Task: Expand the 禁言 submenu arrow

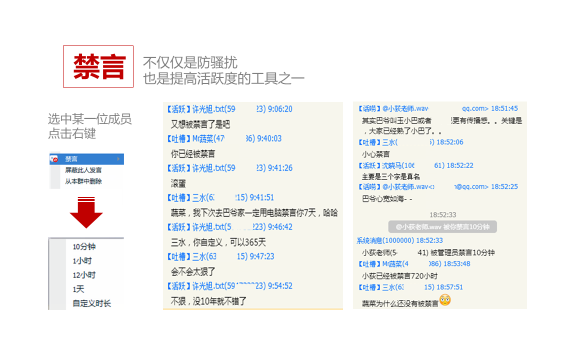Action: [119, 159]
